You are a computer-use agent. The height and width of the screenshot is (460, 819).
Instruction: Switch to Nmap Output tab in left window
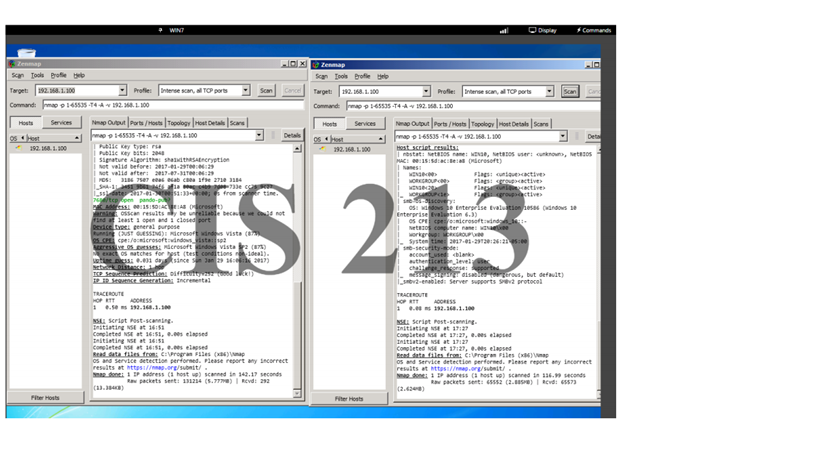click(x=109, y=123)
